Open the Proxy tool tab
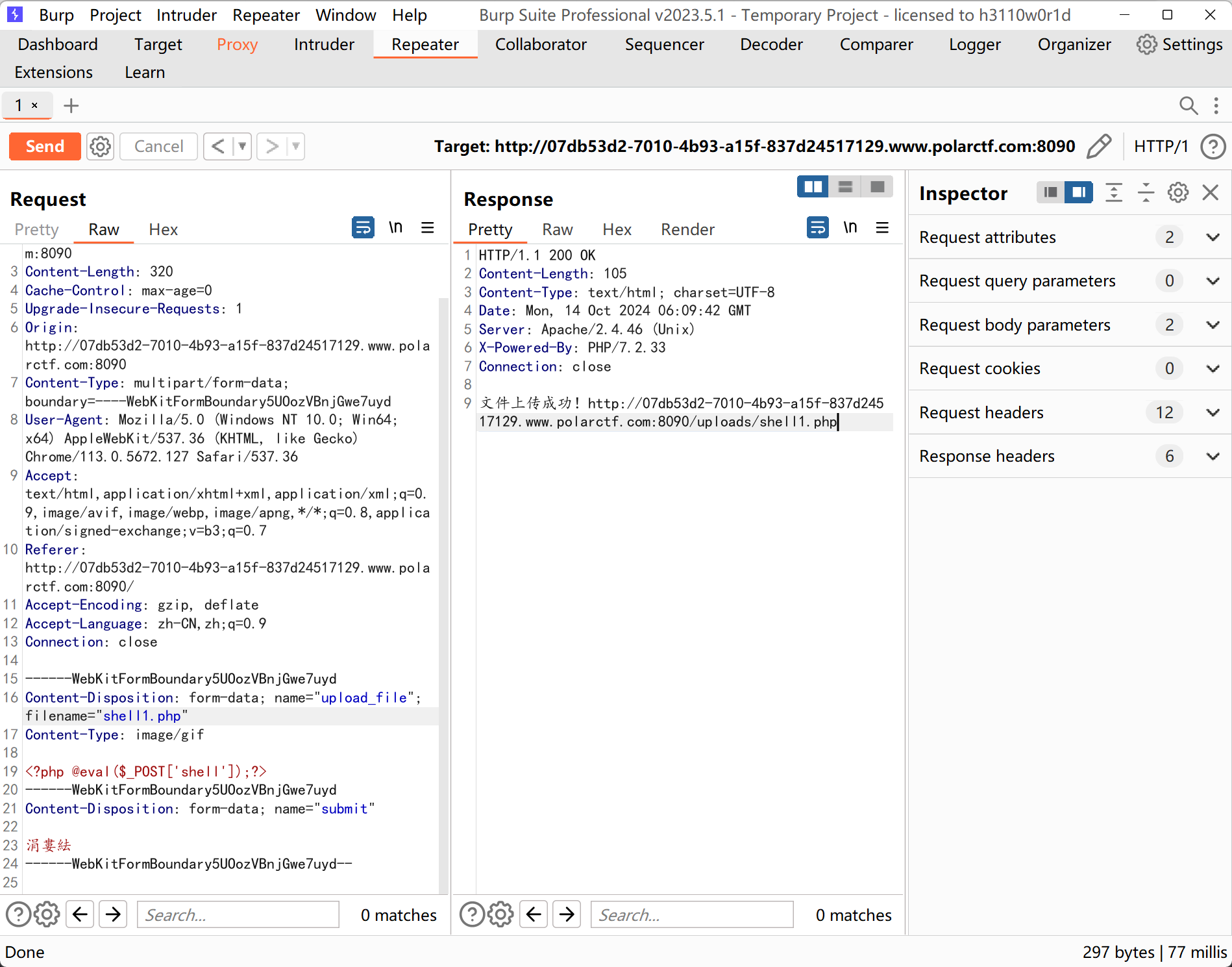 click(237, 44)
